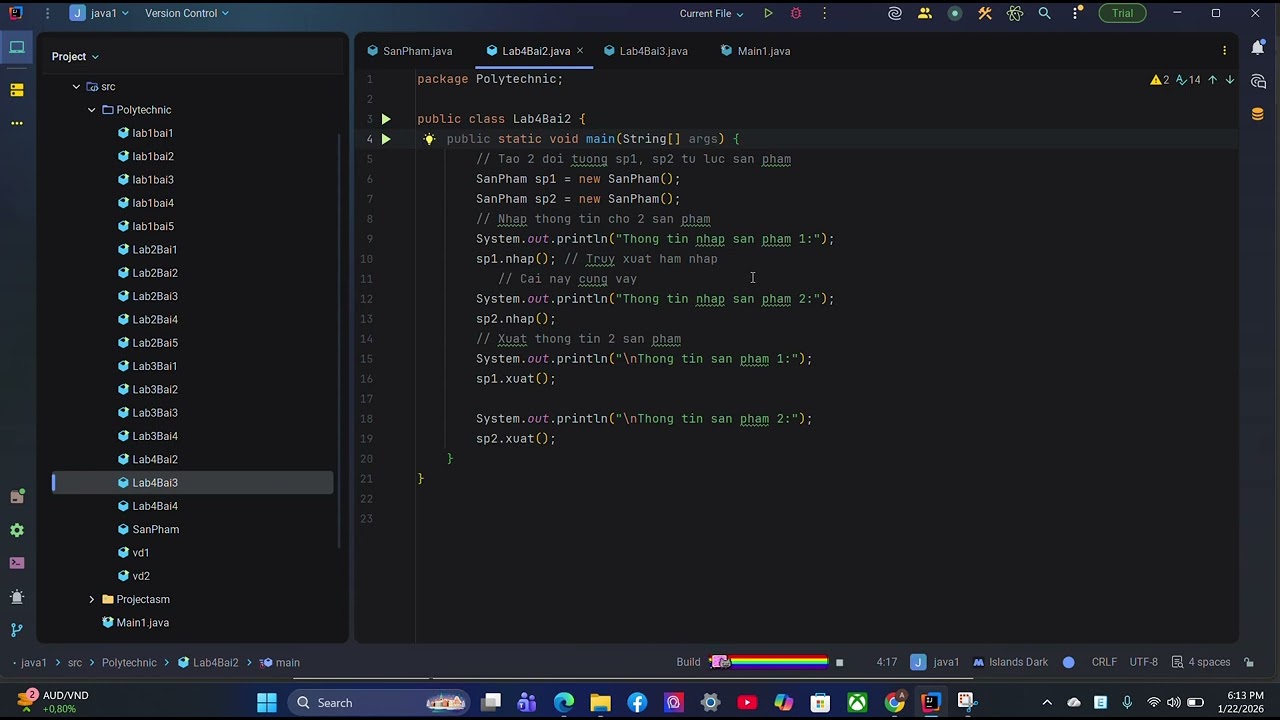Click main in the breadcrumb bar
This screenshot has height=720, width=1280.
[280, 662]
